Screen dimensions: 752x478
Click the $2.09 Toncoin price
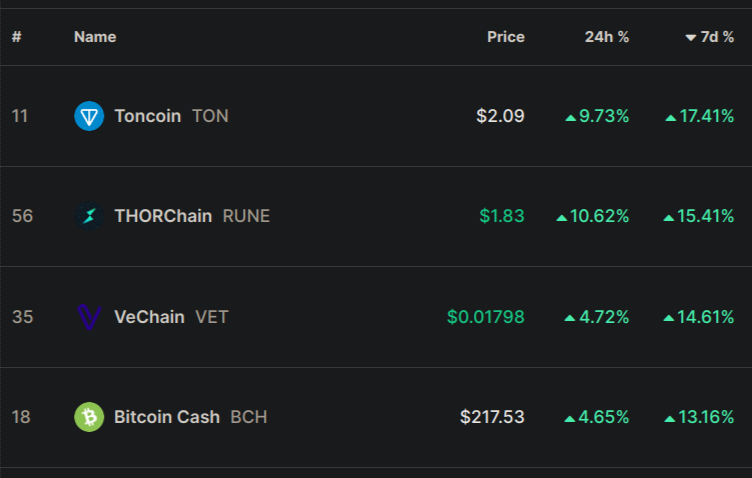500,116
